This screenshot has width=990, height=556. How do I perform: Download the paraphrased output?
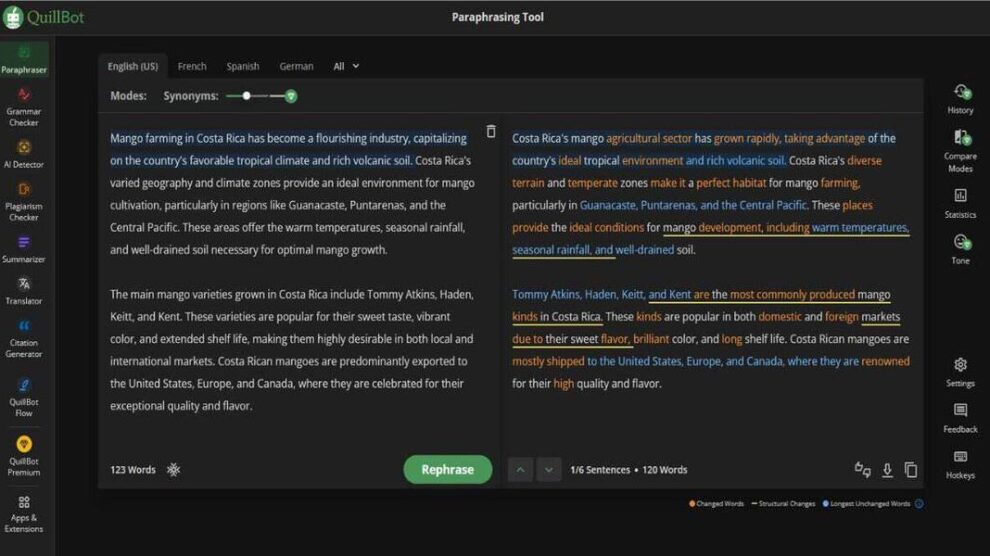[x=887, y=470]
